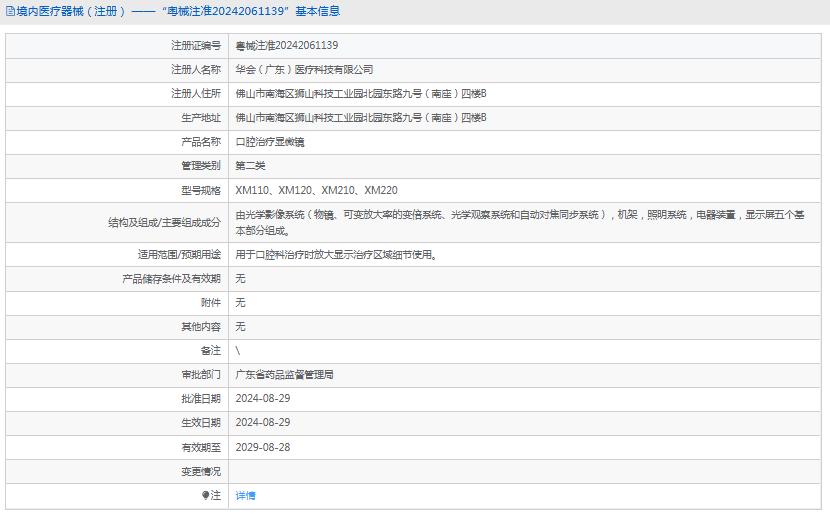Select registration number 粤械注准20242061139 value
The height and width of the screenshot is (517, 830).
tap(287, 46)
